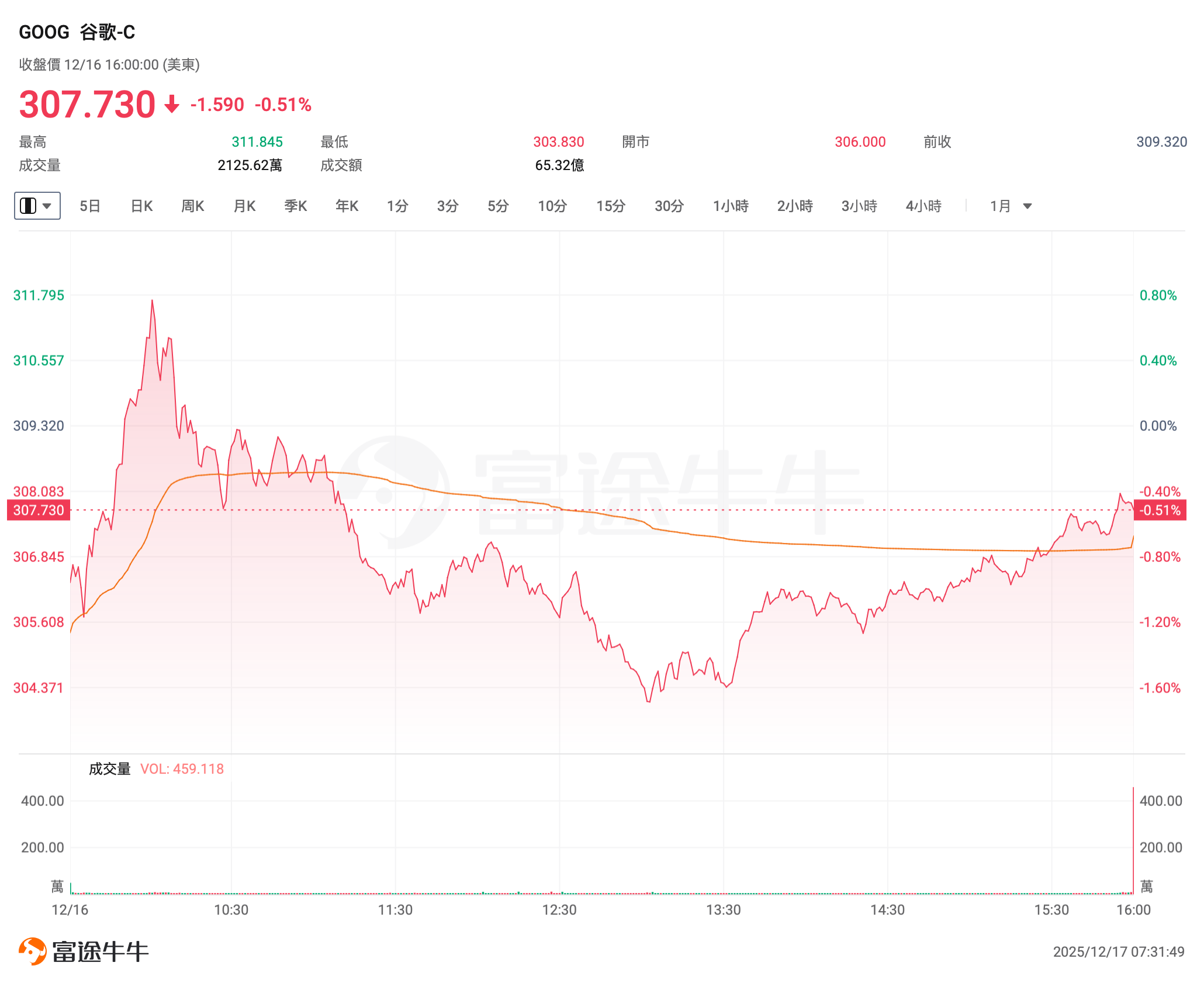Switch to the 5日 chart tab

[x=90, y=206]
